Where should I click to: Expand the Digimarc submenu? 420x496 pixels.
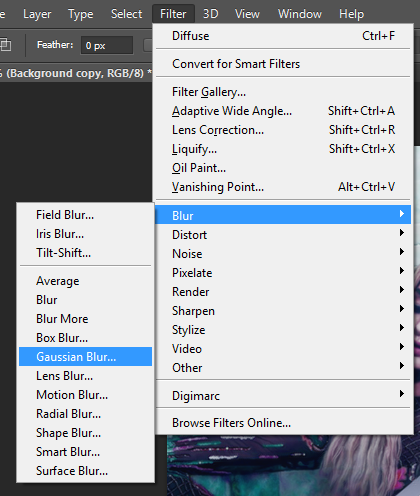[x=283, y=396]
